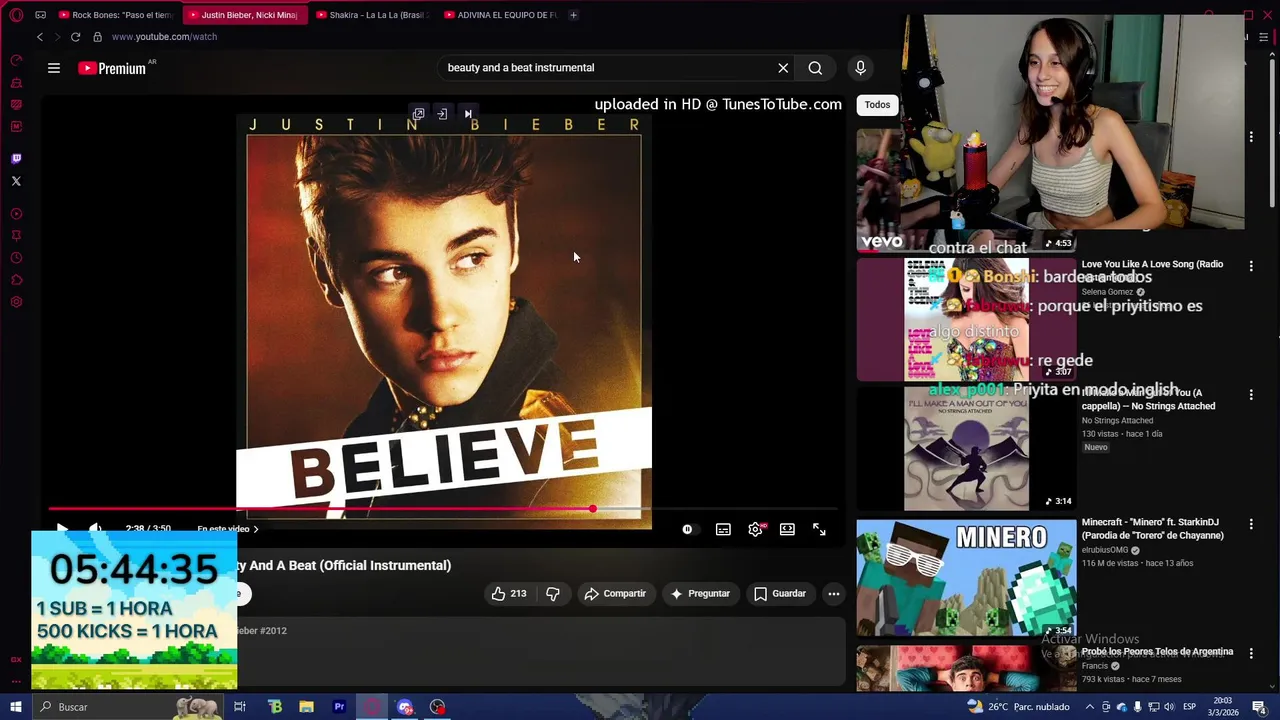This screenshot has width=1280, height=720.
Task: Start voice search with the microphone
Action: pyautogui.click(x=860, y=68)
